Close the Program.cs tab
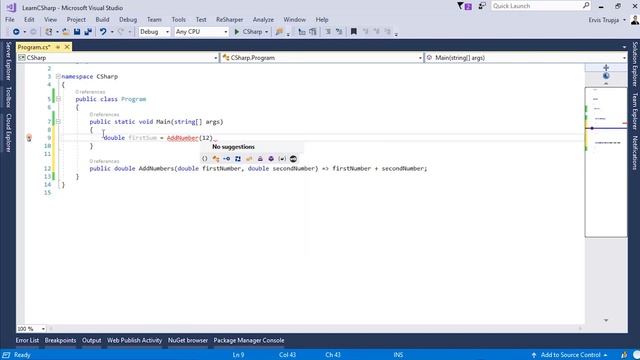 point(67,47)
